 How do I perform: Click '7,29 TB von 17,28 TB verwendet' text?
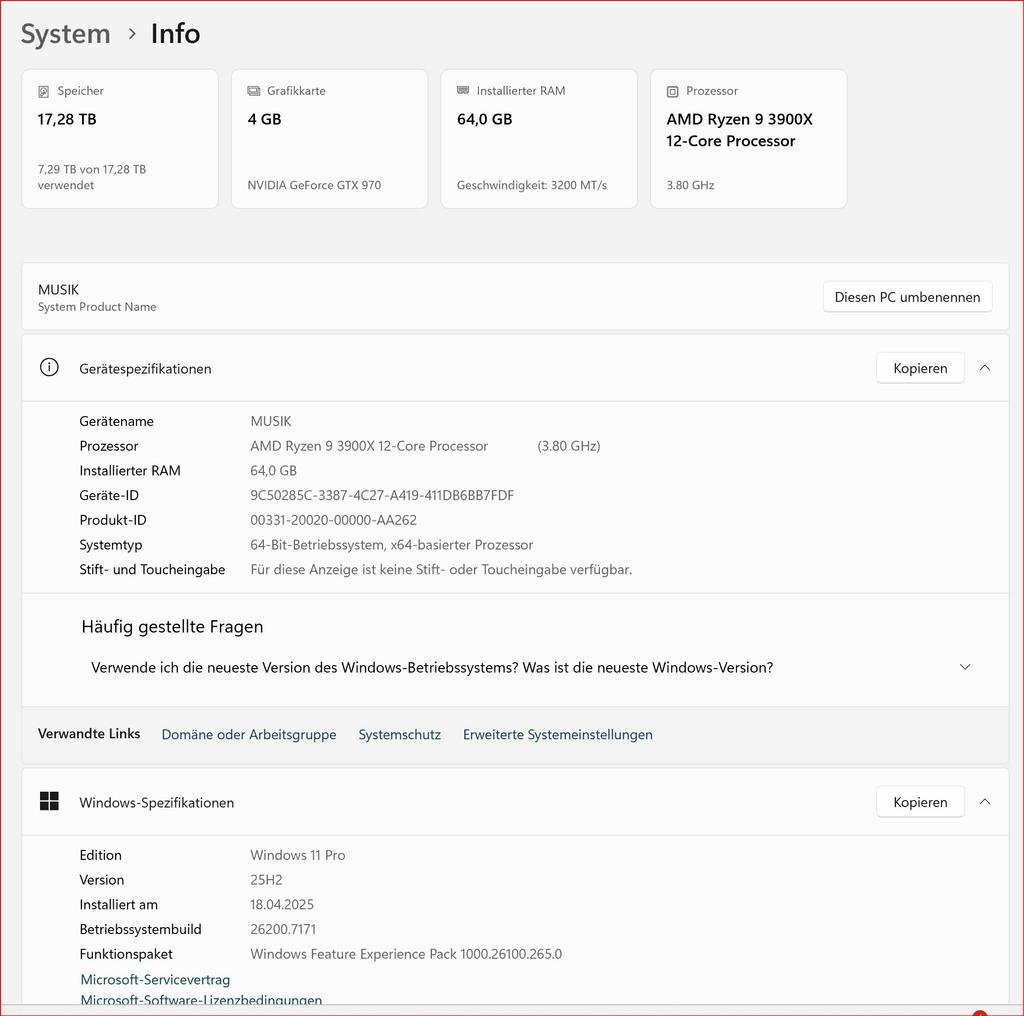pos(91,177)
